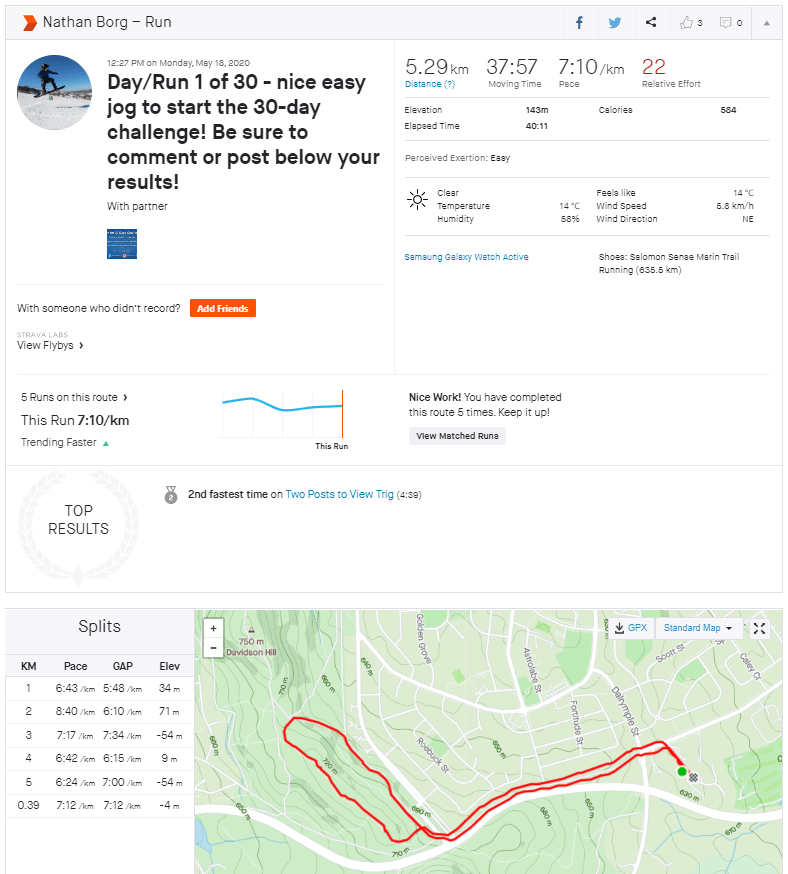
Task: Collapse the activity header arrow
Action: pyautogui.click(x=767, y=22)
